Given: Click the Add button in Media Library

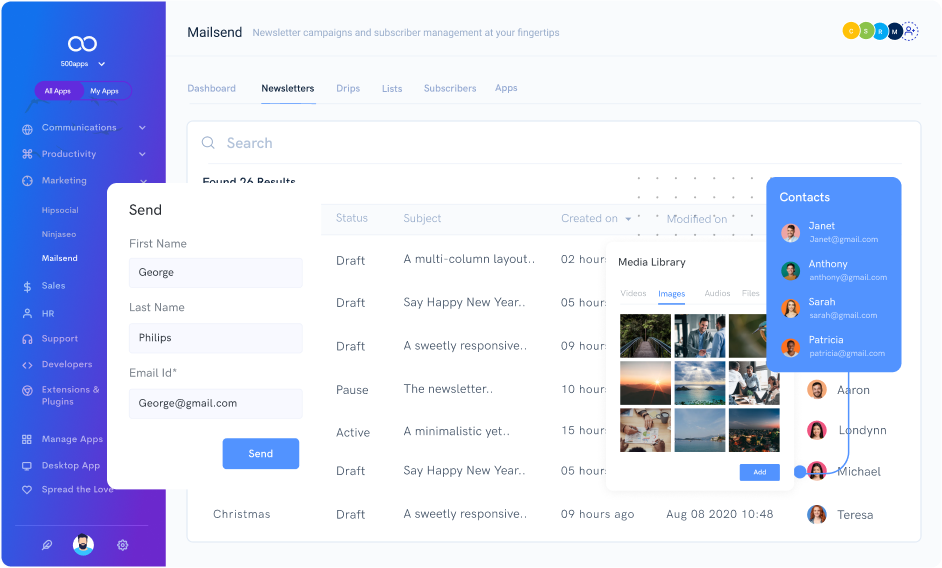Looking at the screenshot, I should click(759, 472).
